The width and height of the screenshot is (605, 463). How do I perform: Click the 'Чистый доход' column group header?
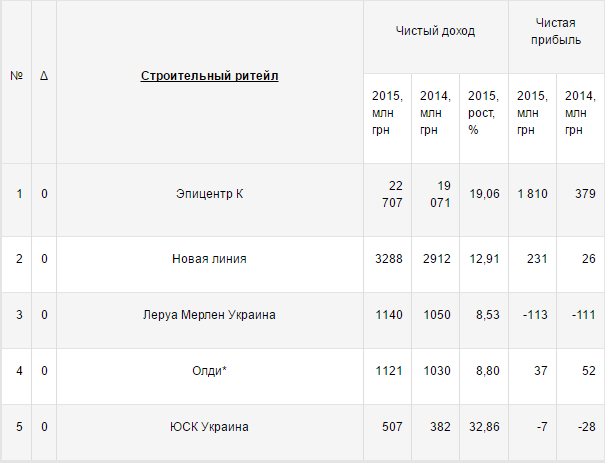pos(434,31)
